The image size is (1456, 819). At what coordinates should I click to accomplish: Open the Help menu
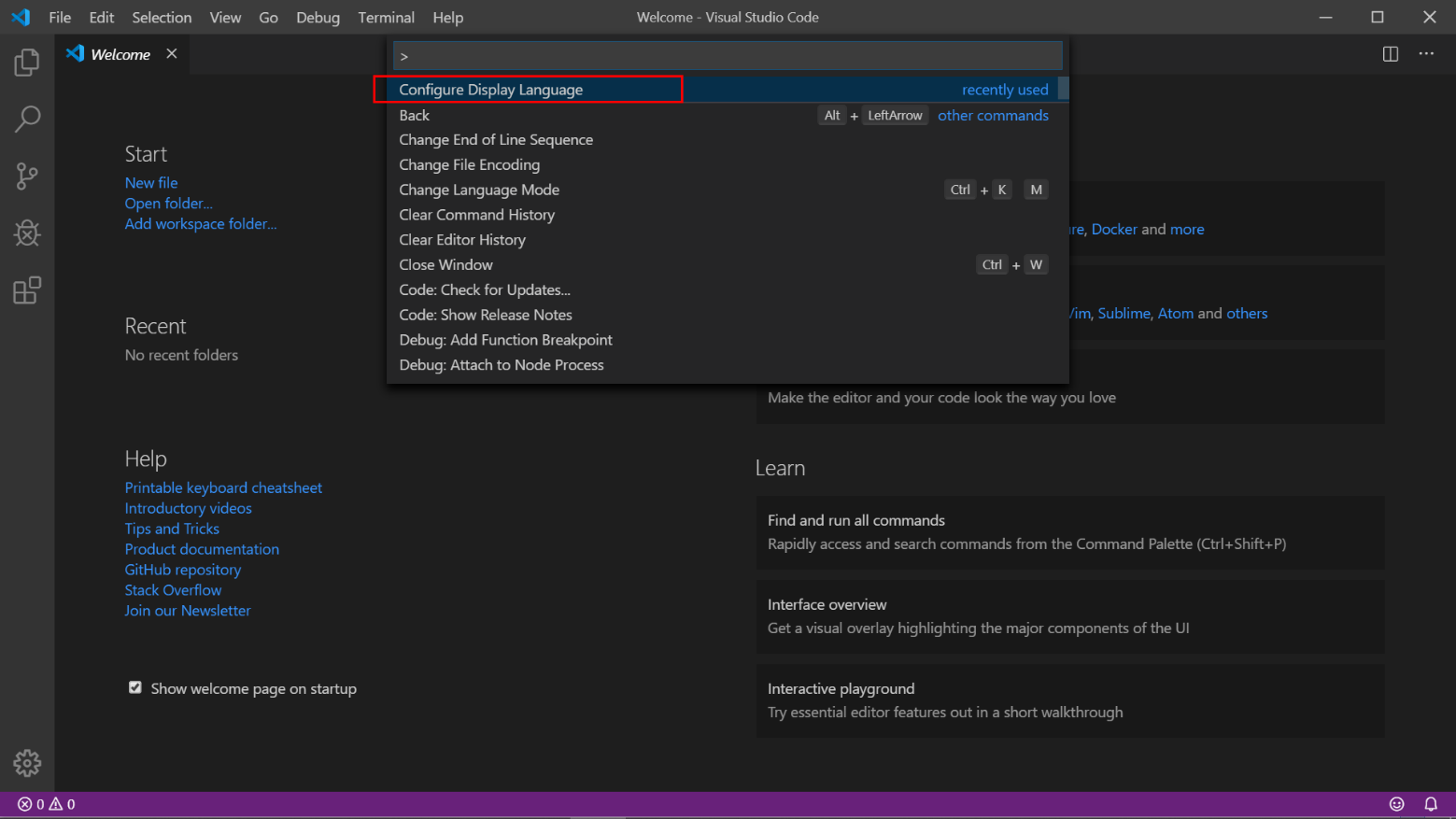[x=448, y=17]
